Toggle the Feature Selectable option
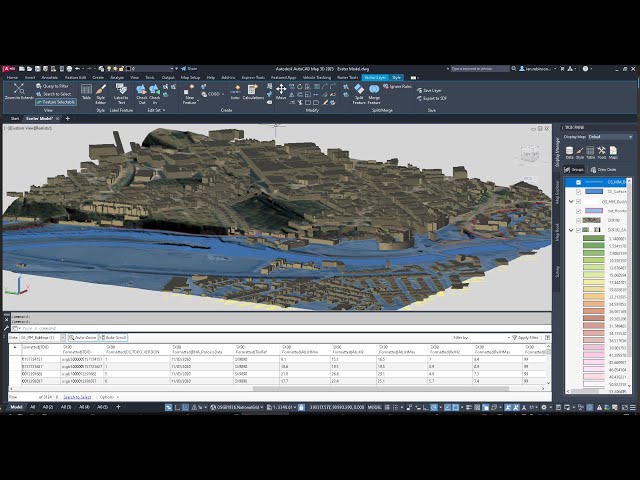The width and height of the screenshot is (640, 480). point(56,102)
